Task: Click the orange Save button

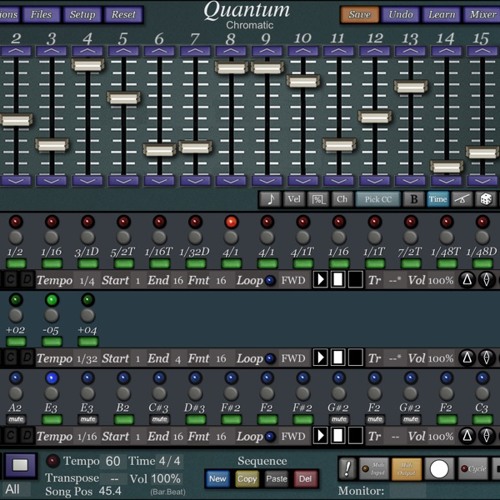Action: point(360,14)
